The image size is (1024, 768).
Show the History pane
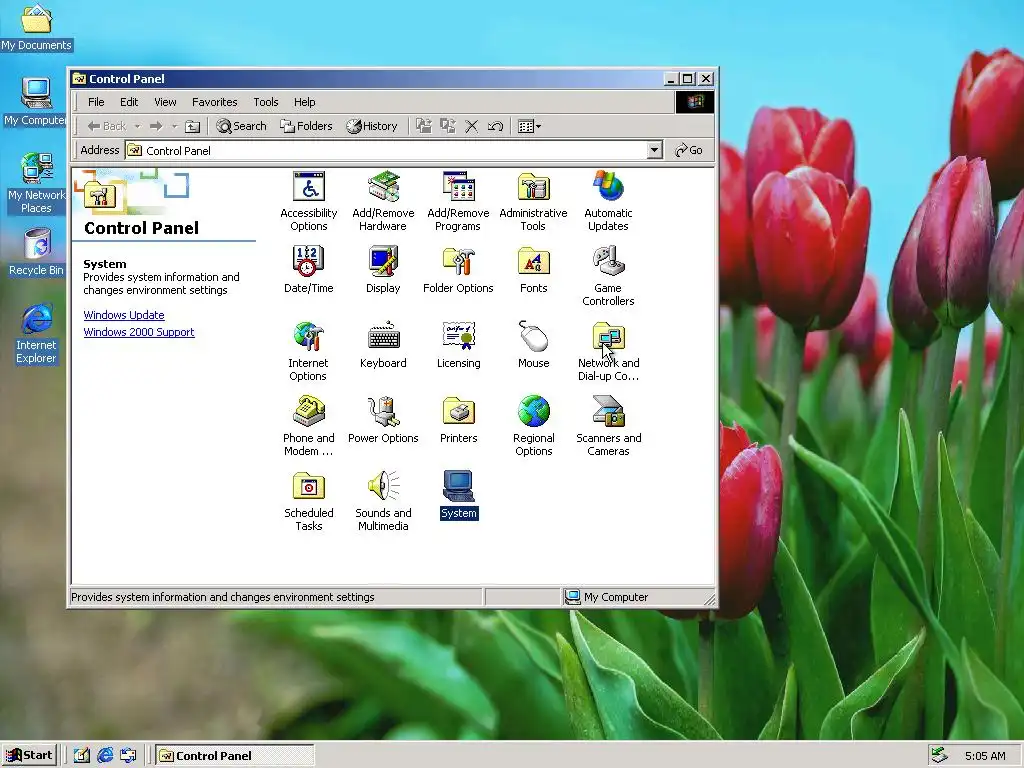point(372,126)
